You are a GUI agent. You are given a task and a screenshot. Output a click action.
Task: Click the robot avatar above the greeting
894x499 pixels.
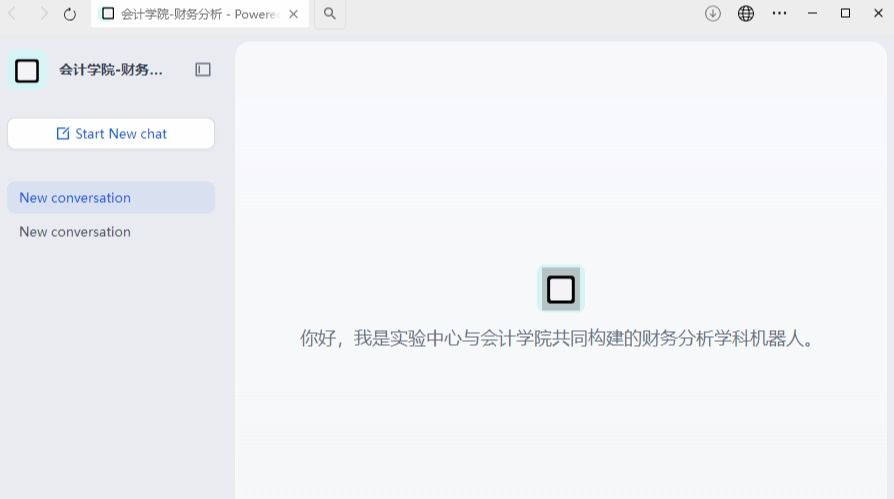(561, 289)
